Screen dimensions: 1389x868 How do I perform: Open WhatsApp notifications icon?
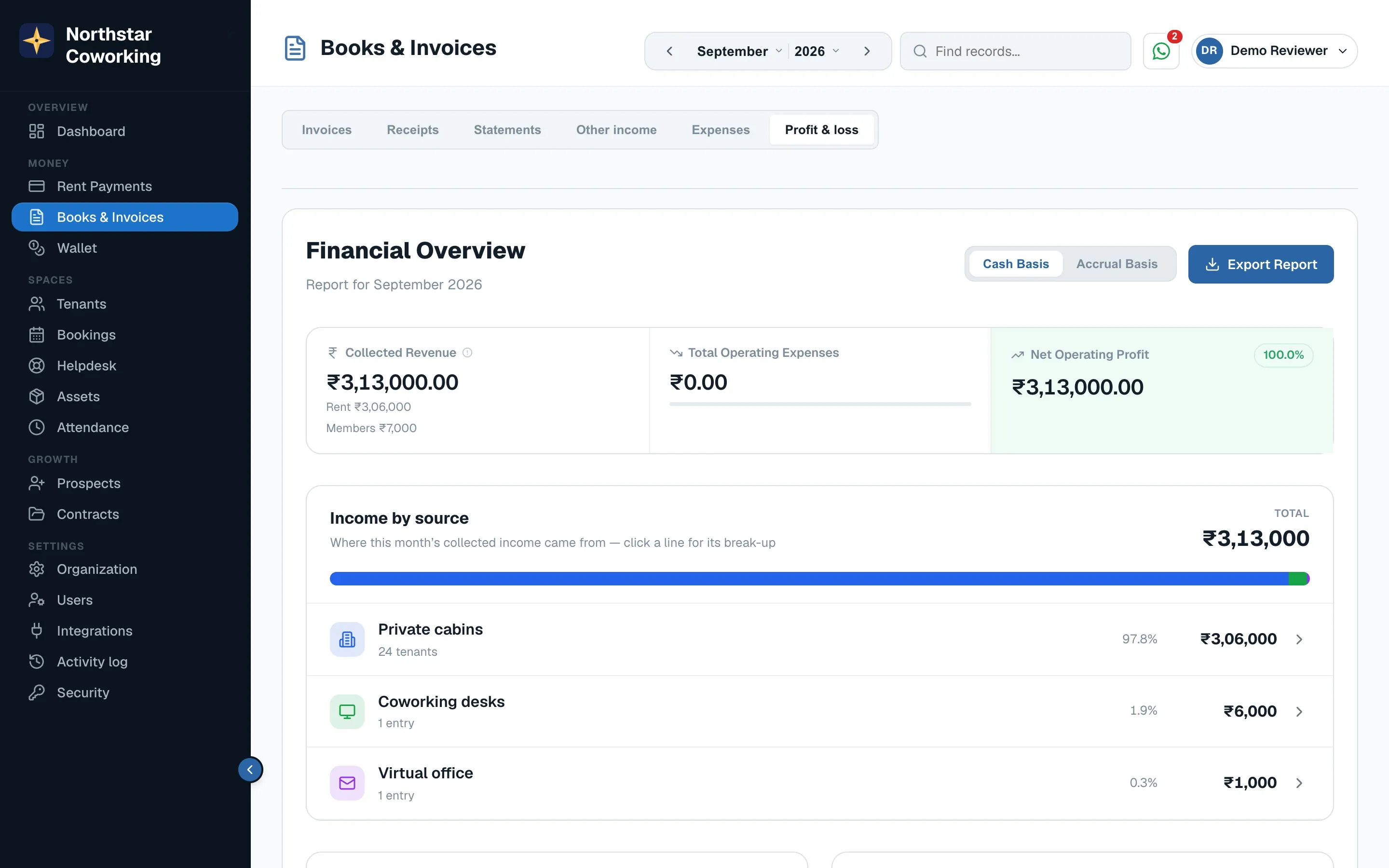[x=1160, y=51]
